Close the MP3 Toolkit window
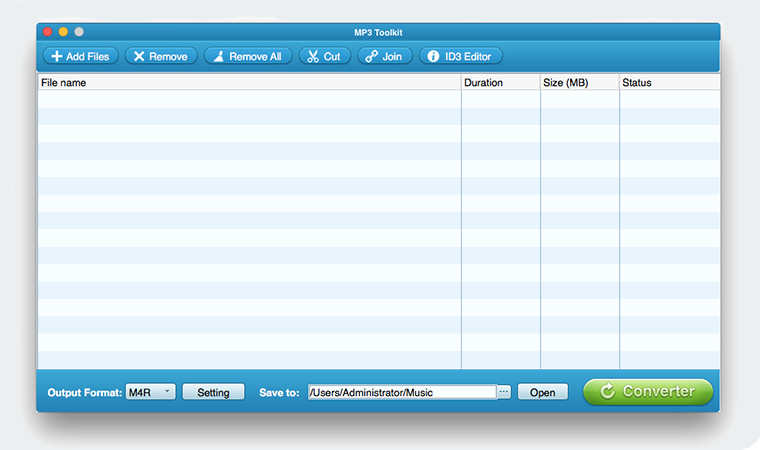Viewport: 760px width, 450px height. click(47, 32)
